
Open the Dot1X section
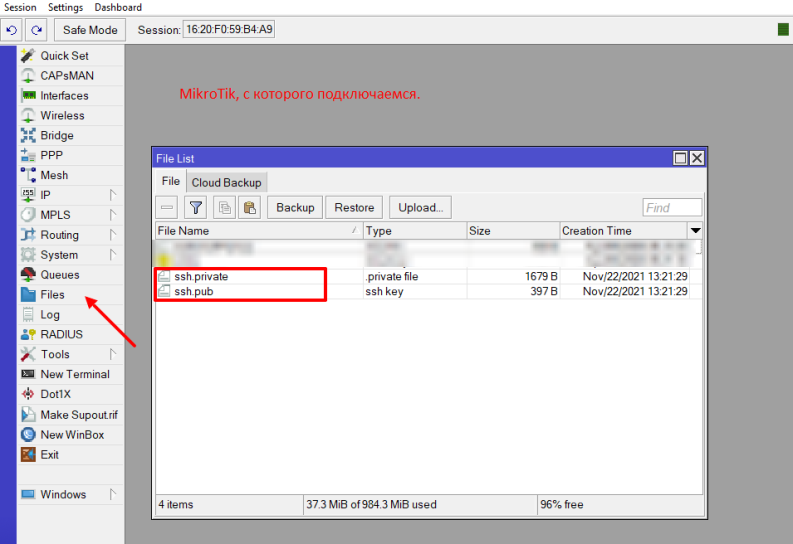tap(71, 394)
